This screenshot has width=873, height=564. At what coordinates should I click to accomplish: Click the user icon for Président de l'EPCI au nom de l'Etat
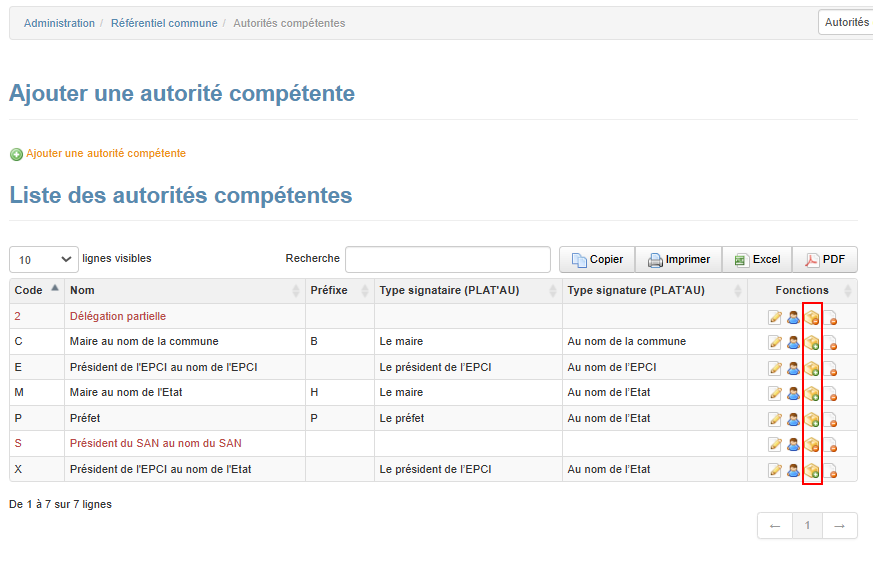click(793, 470)
